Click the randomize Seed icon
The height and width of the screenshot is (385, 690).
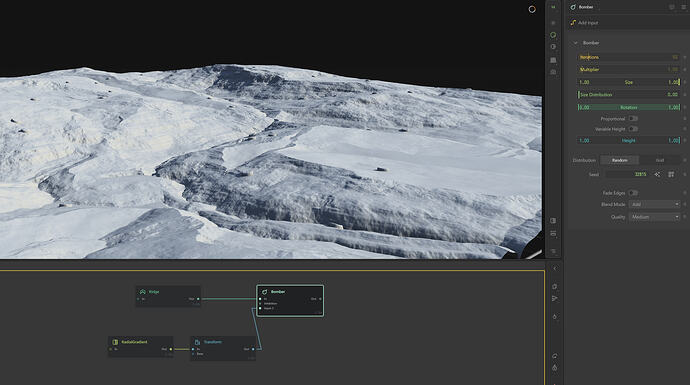click(x=657, y=174)
